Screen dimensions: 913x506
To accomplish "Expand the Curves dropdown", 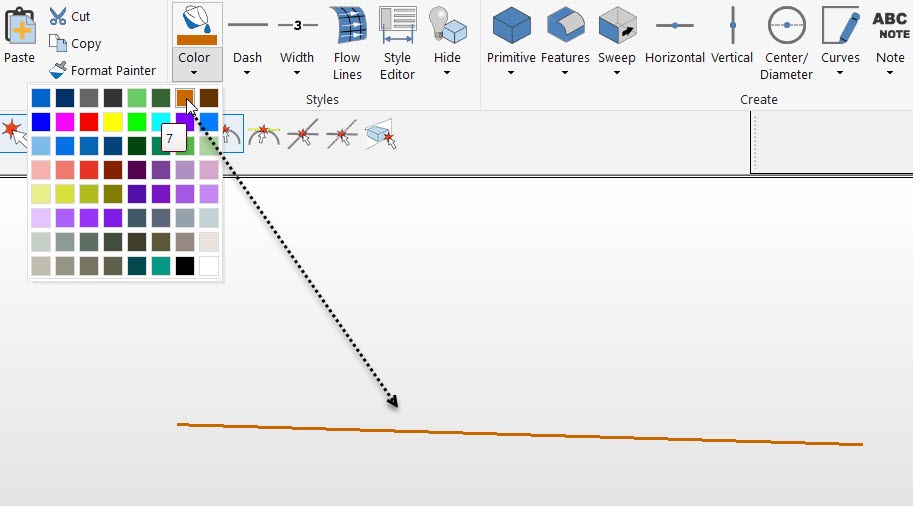I will 840,72.
